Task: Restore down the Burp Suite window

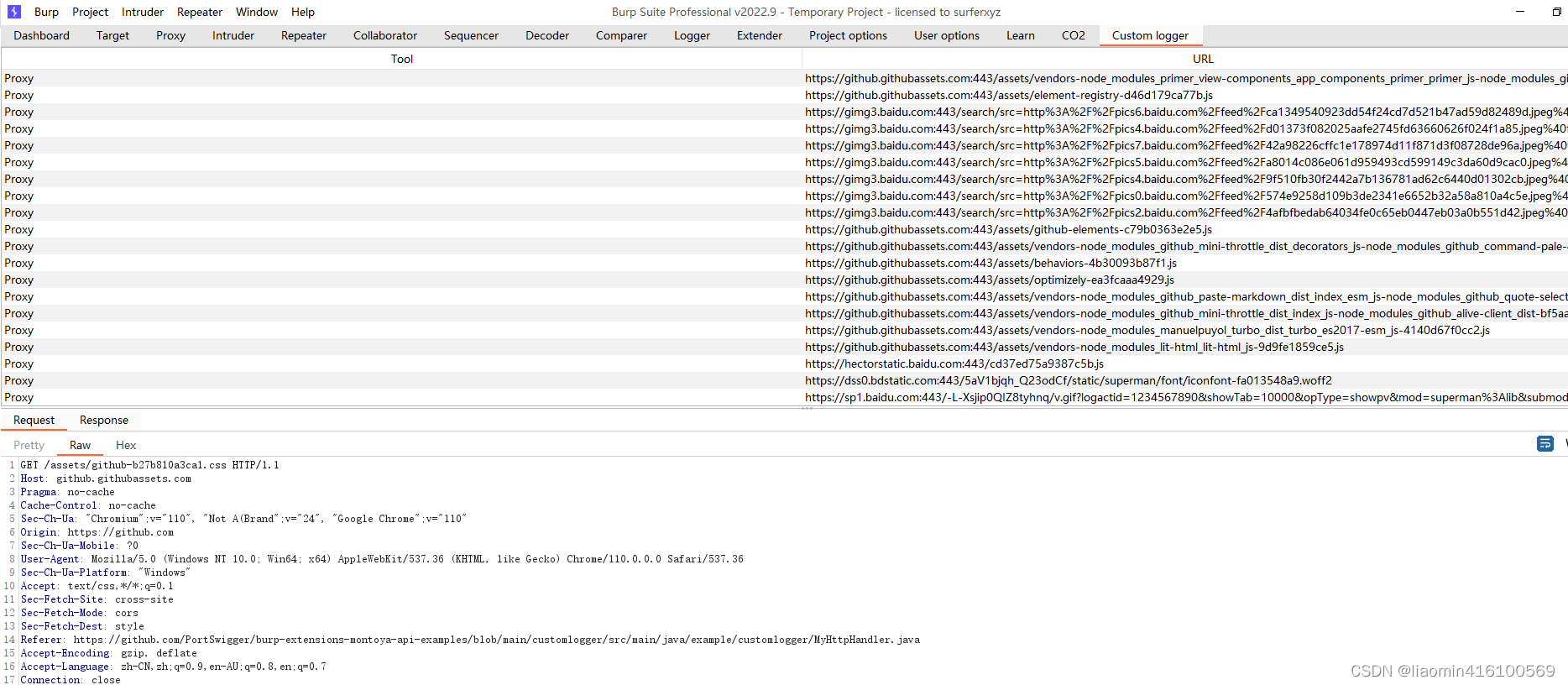Action: tap(1556, 12)
